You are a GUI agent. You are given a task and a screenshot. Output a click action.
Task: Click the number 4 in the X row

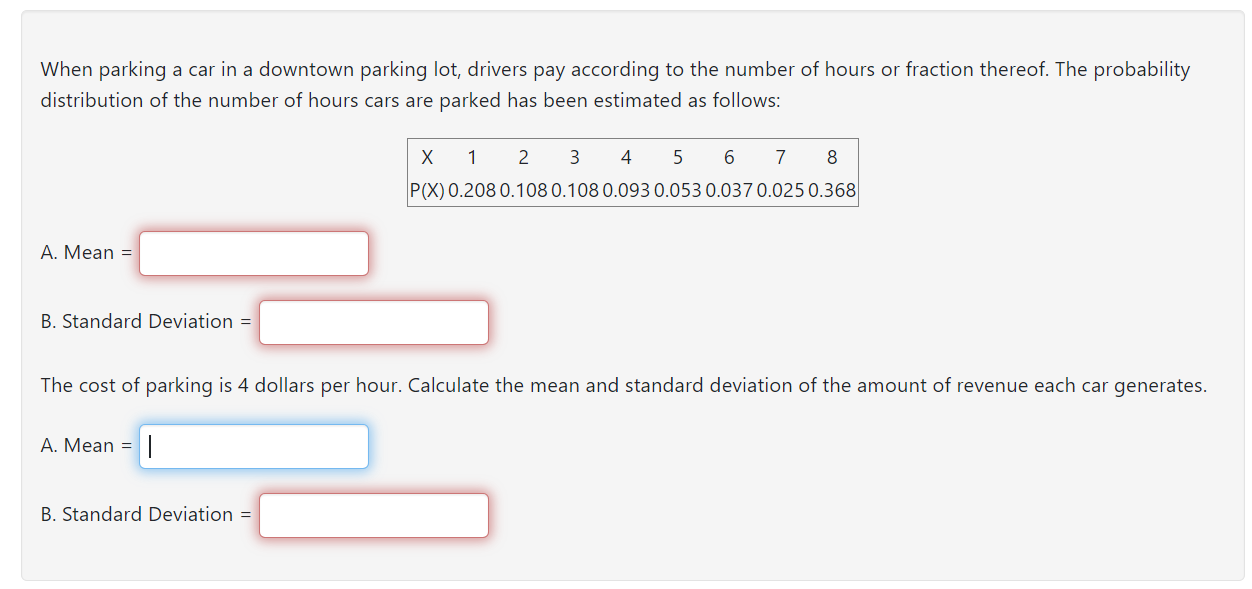click(626, 157)
